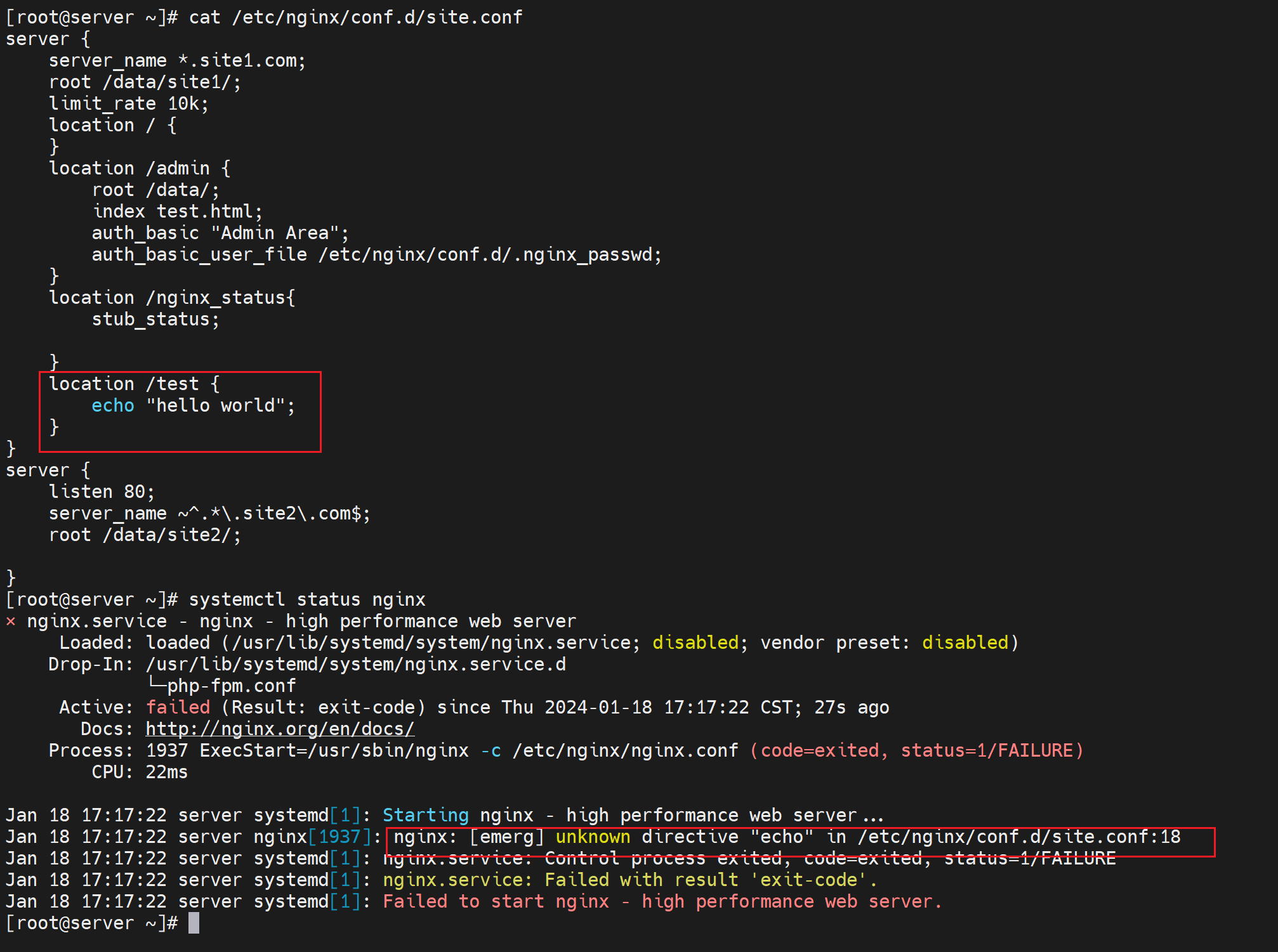Click the emerg unknown directive error line
1278x952 pixels.
coord(786,837)
